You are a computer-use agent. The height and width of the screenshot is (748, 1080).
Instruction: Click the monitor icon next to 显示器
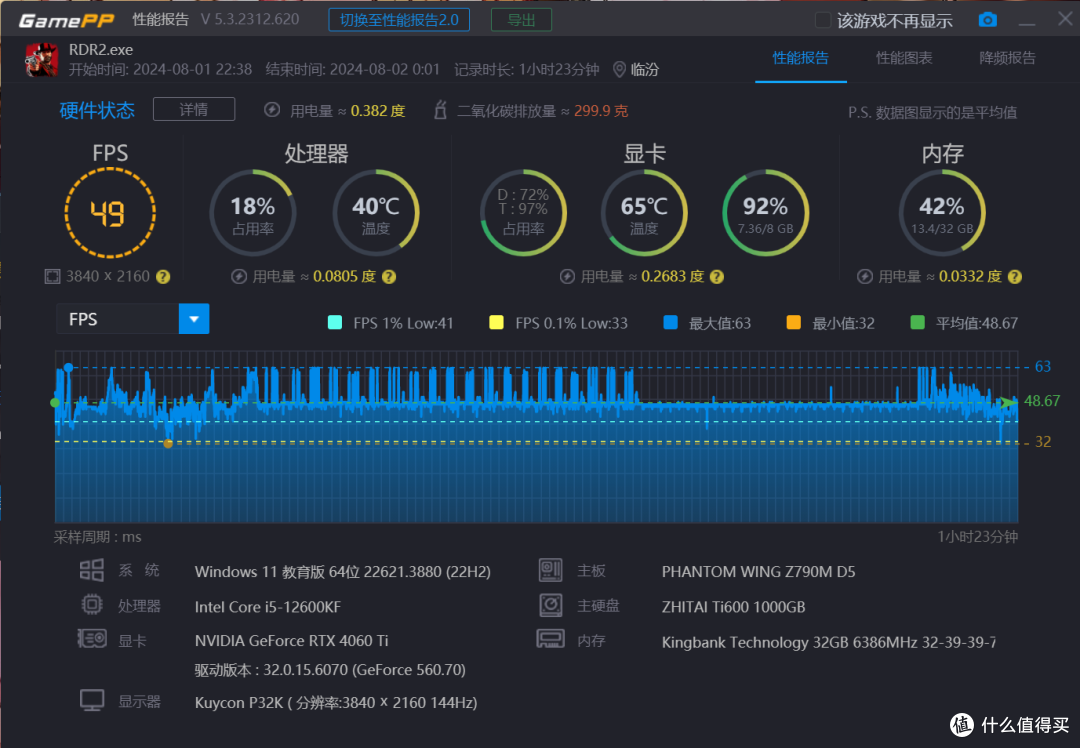coord(92,700)
